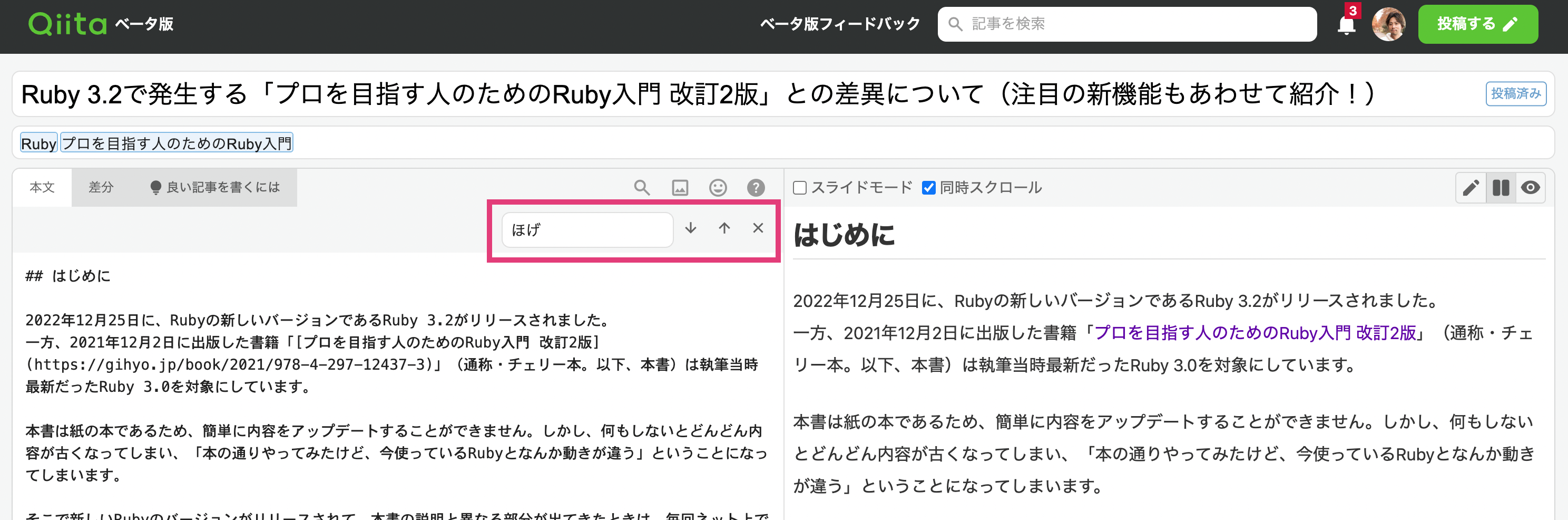
Task: Open the user avatar menu
Action: tap(1388, 24)
